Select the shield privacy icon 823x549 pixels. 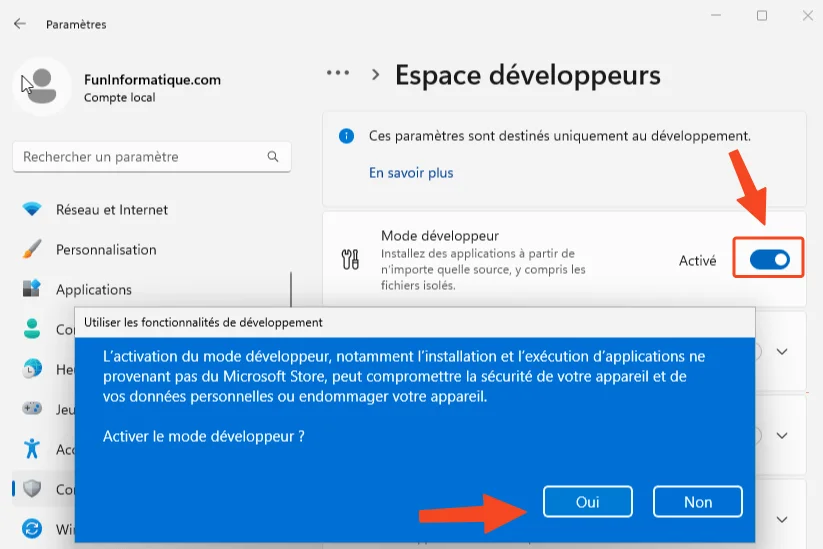click(32, 489)
